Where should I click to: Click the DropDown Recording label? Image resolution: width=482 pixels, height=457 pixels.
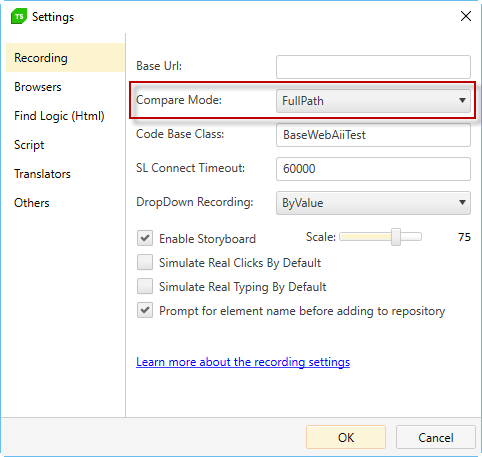pyautogui.click(x=195, y=202)
